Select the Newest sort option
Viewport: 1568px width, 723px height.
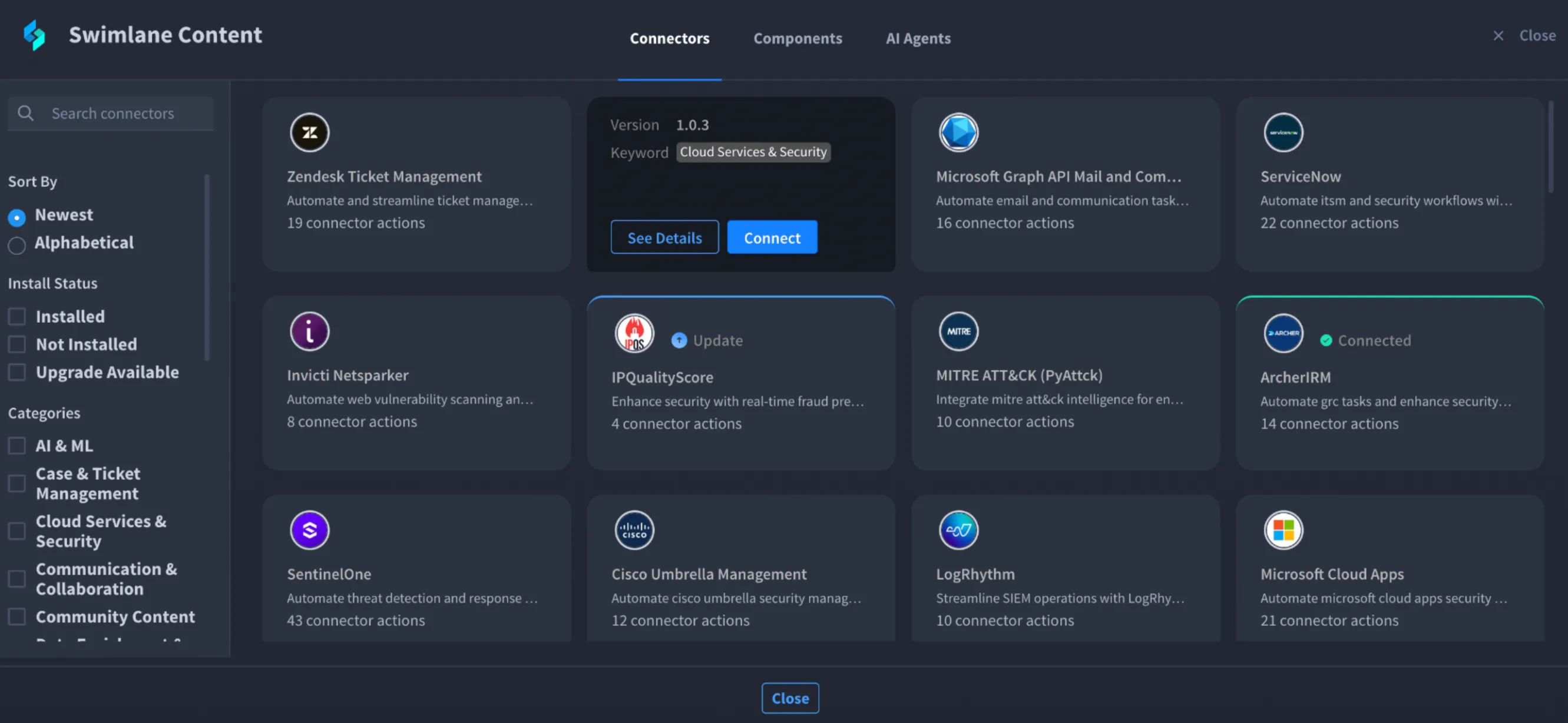(x=16, y=217)
